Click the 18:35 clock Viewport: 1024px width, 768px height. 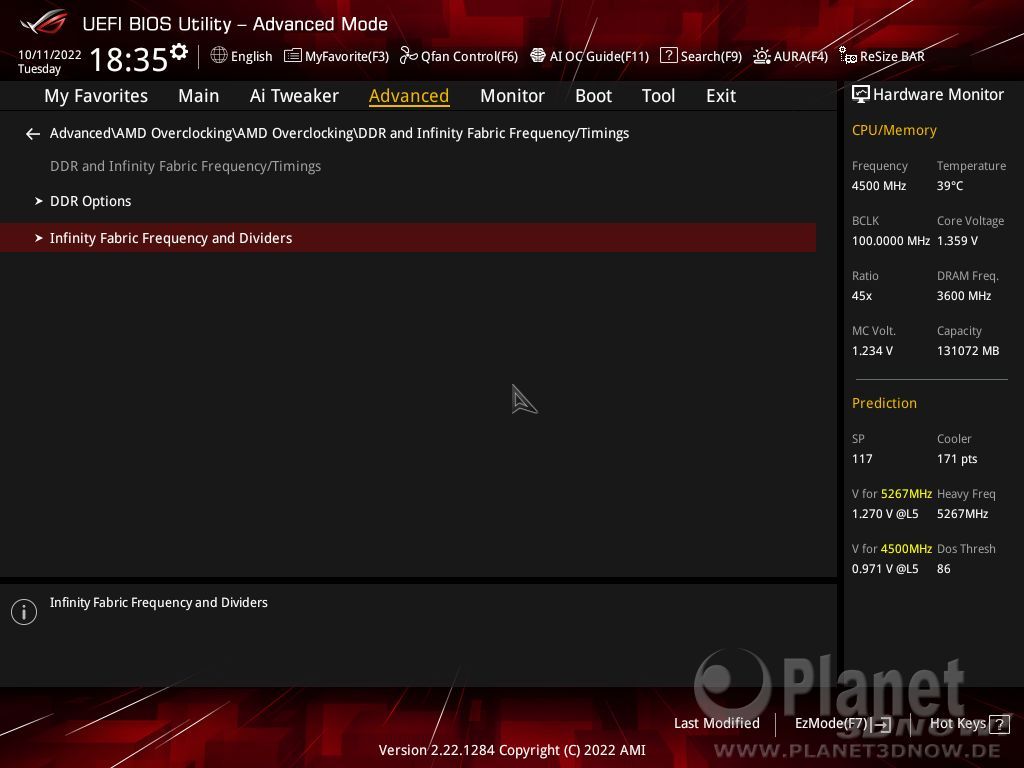point(129,59)
